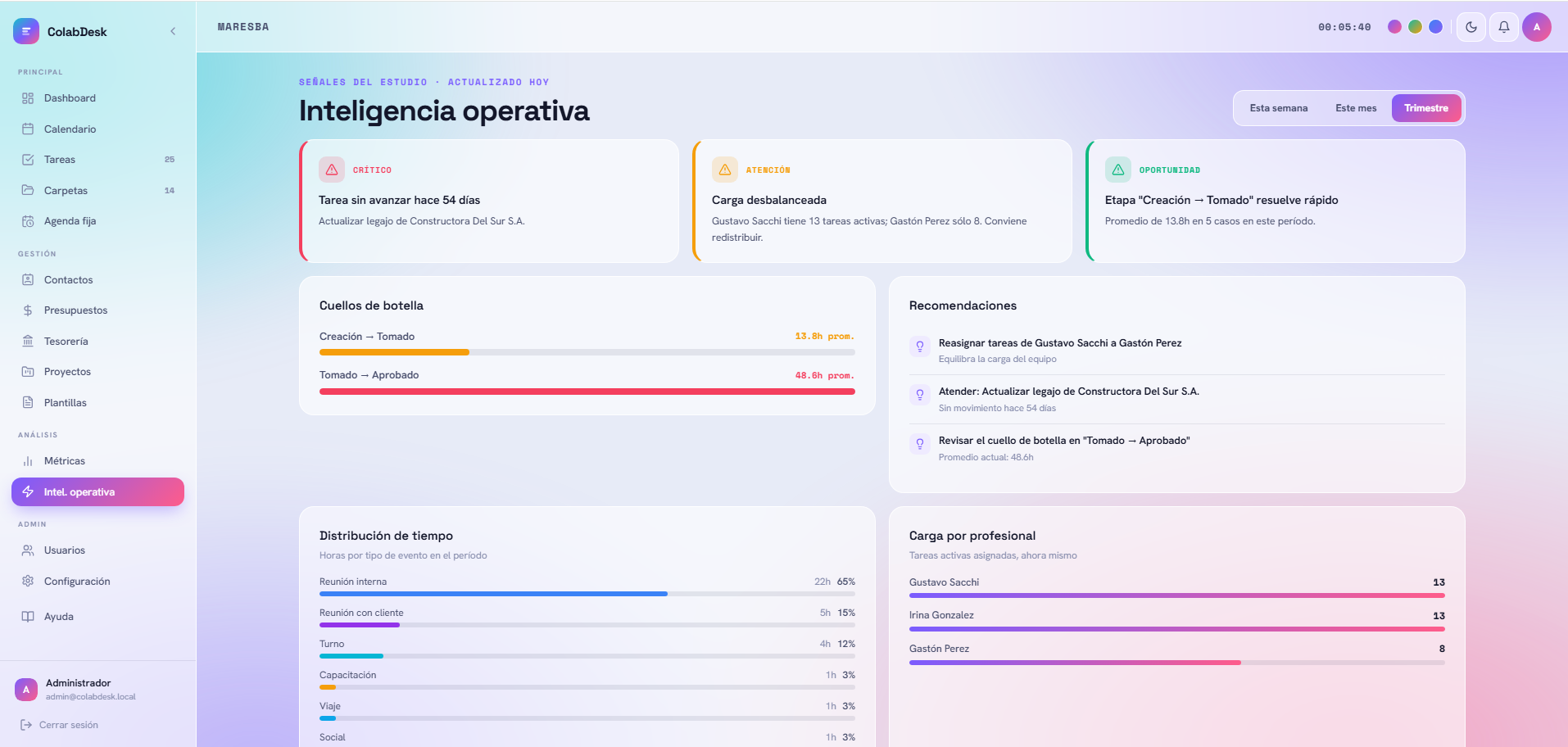Click recommendation Revisar el cuello de botella

(1176, 448)
